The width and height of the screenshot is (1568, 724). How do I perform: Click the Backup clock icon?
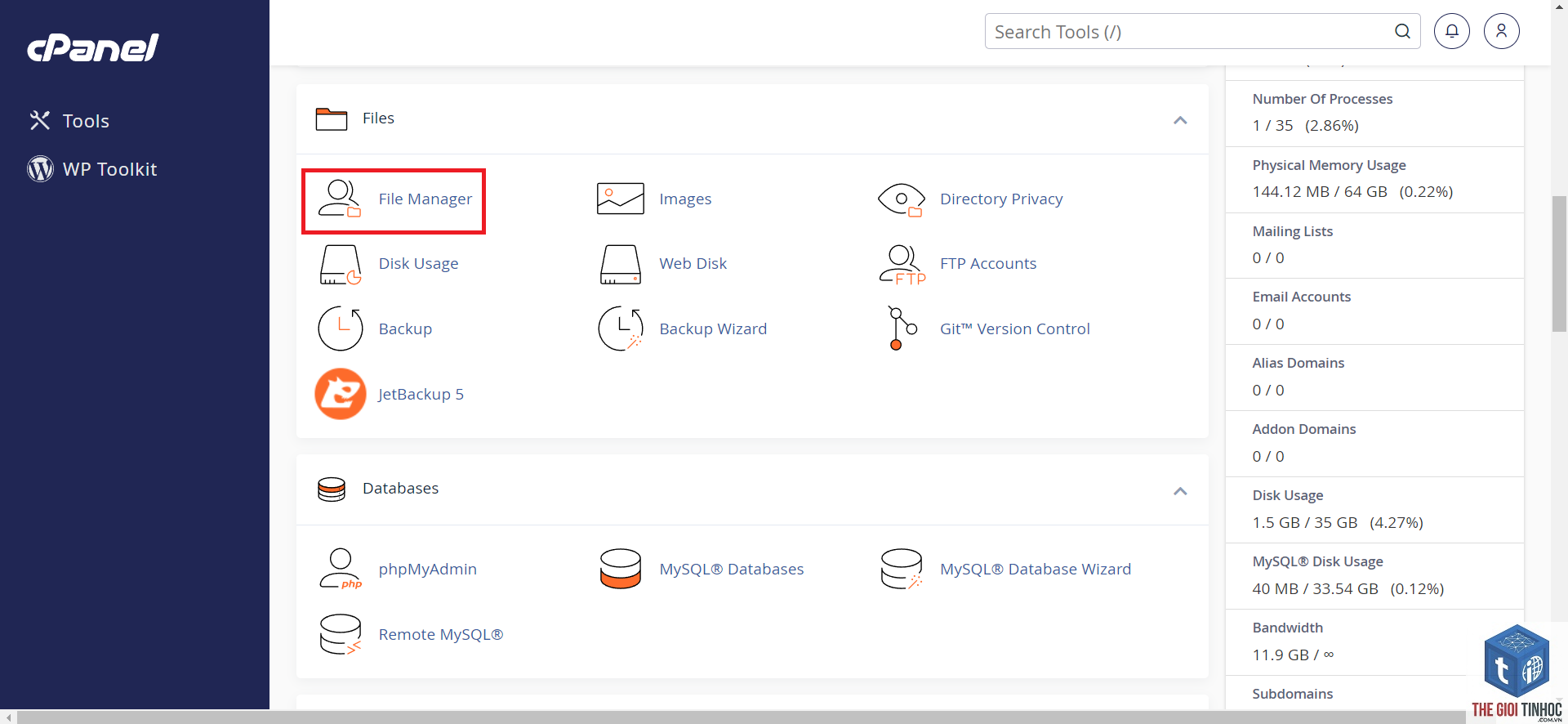click(x=341, y=328)
